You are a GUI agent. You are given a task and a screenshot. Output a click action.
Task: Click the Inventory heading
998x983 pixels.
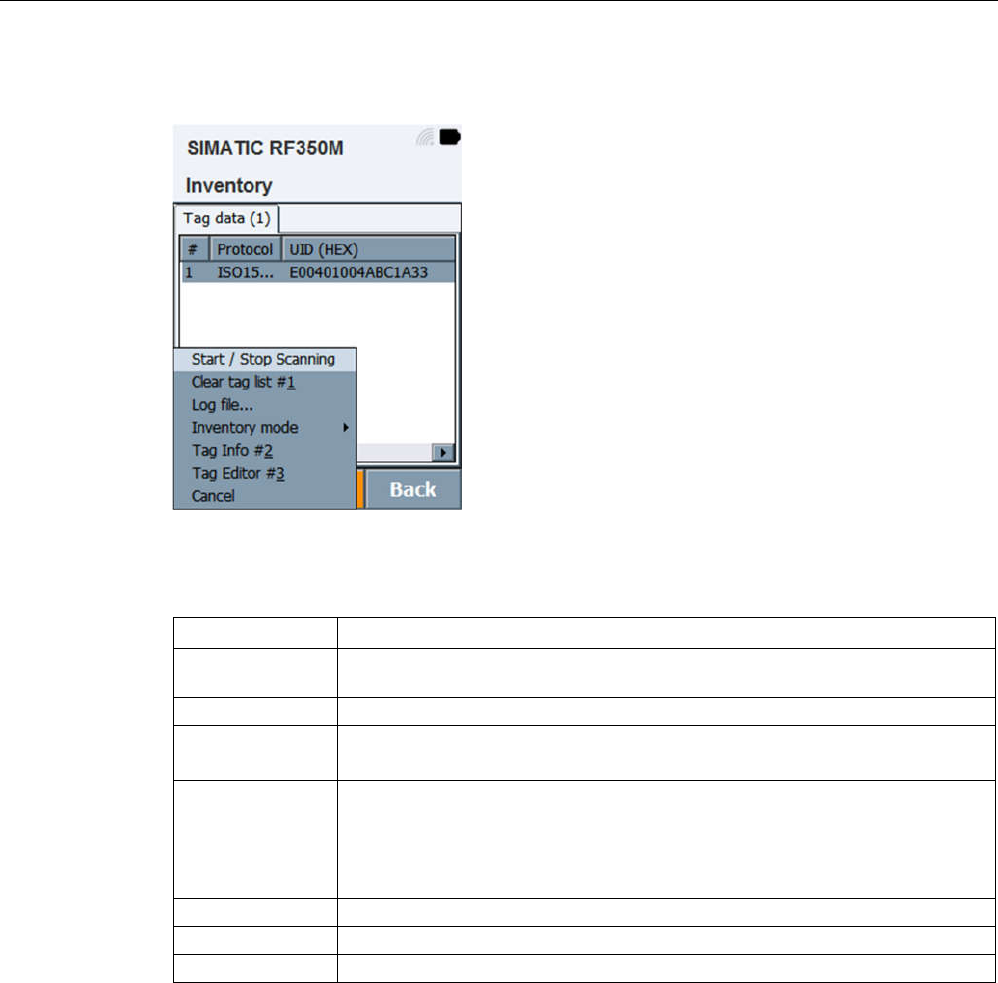click(x=229, y=186)
